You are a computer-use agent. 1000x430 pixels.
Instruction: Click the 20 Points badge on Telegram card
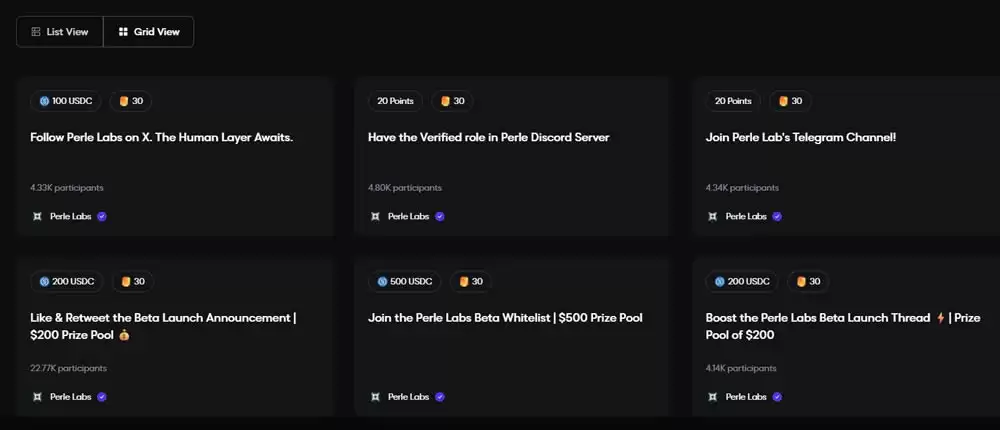coord(733,101)
